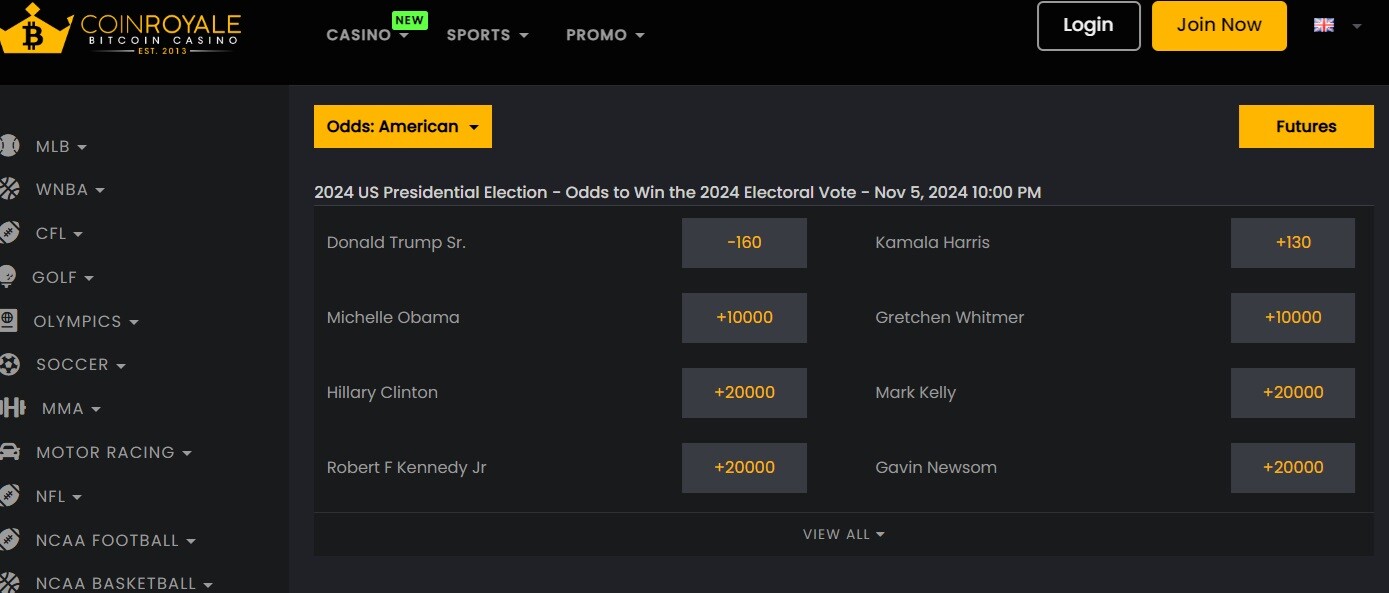1389x593 pixels.
Task: Open the SPORTS navigation menu
Action: [487, 35]
